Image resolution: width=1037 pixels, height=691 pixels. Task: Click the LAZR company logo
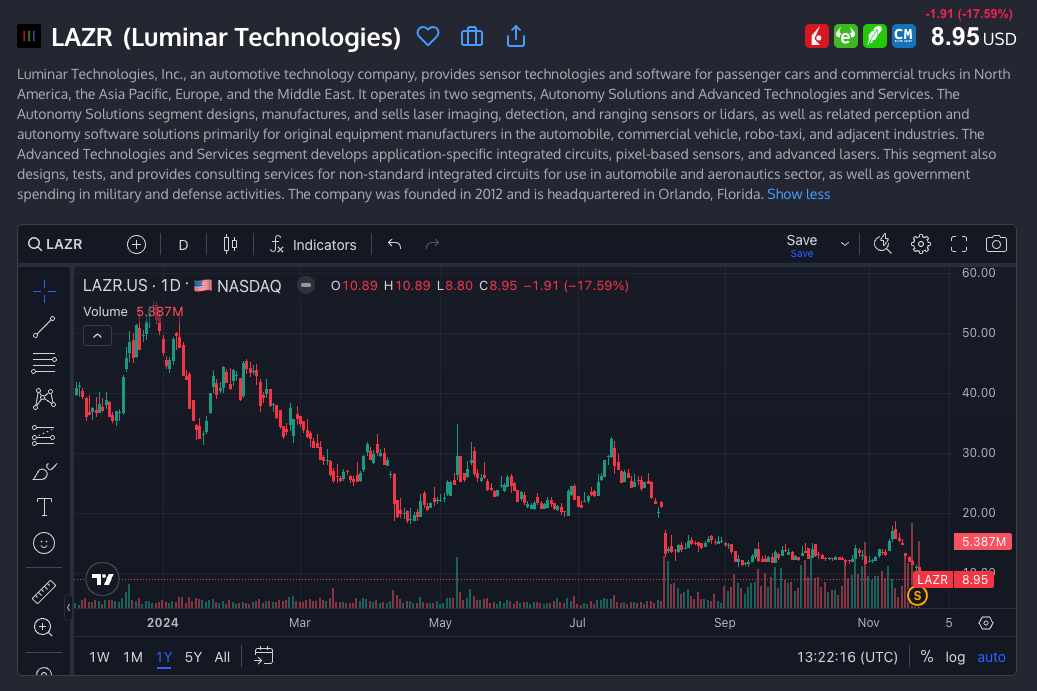[x=28, y=36]
